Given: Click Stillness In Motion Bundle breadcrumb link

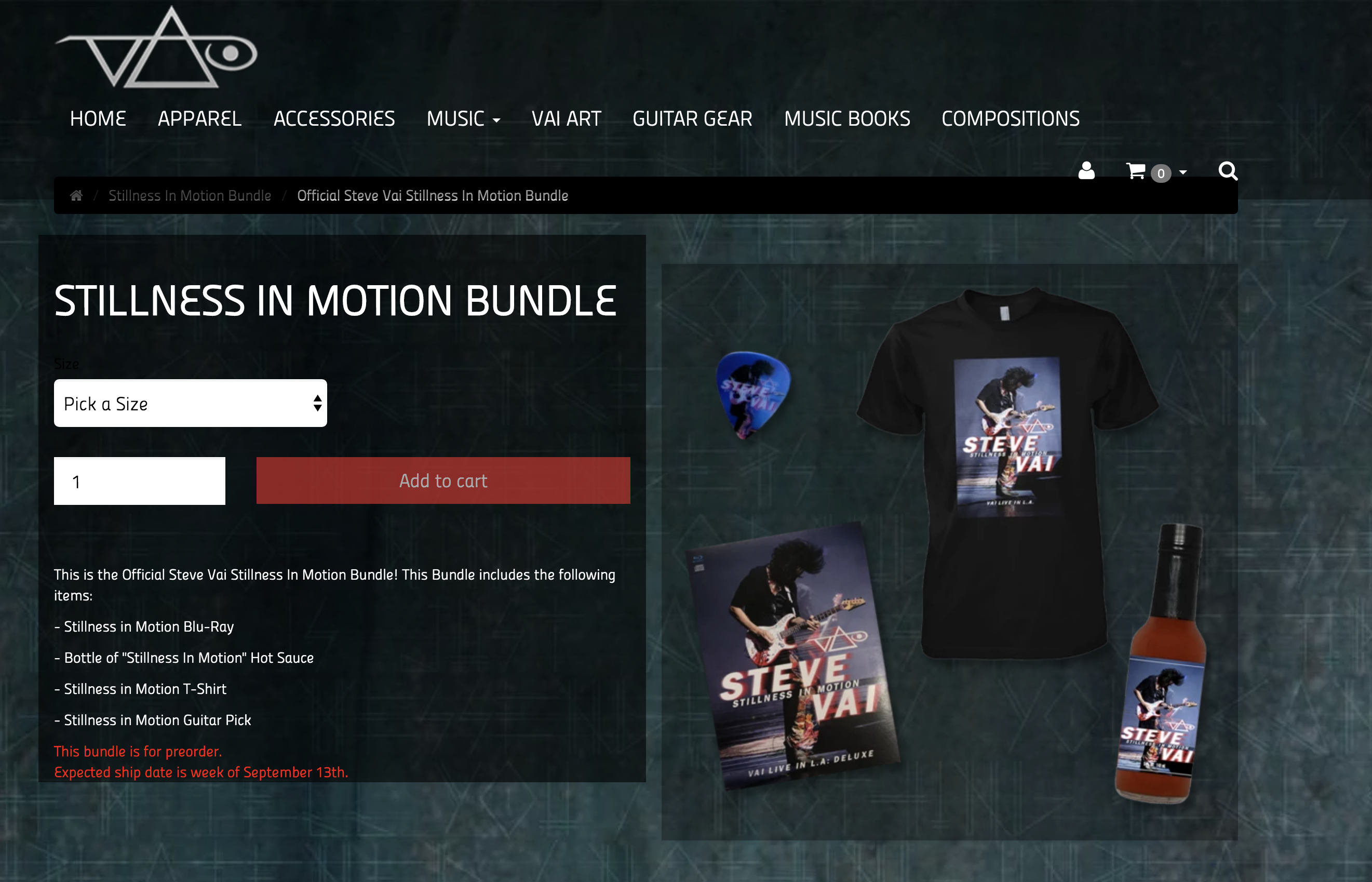Looking at the screenshot, I should pos(190,196).
